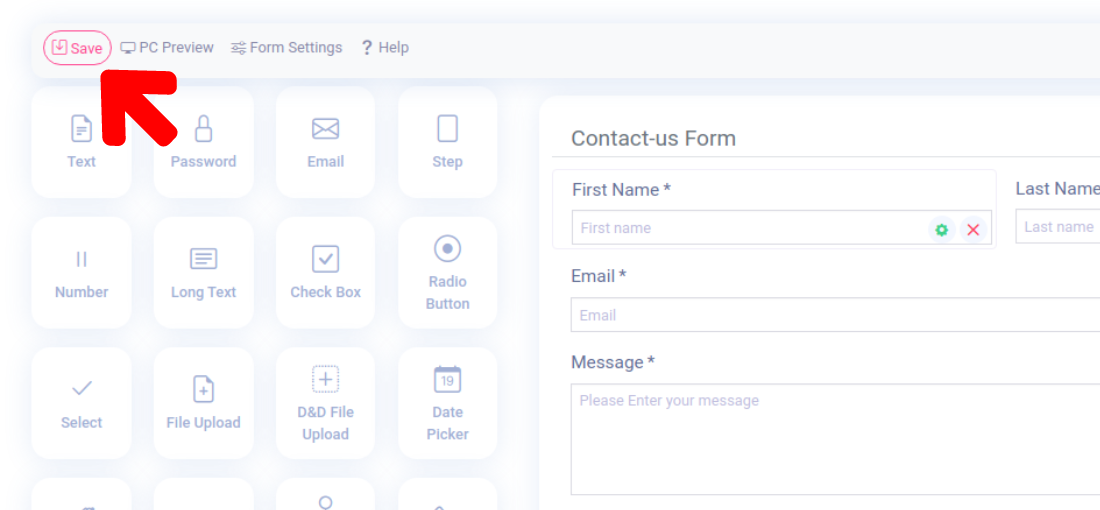Click the Save button
The height and width of the screenshot is (510, 1100).
point(77,48)
